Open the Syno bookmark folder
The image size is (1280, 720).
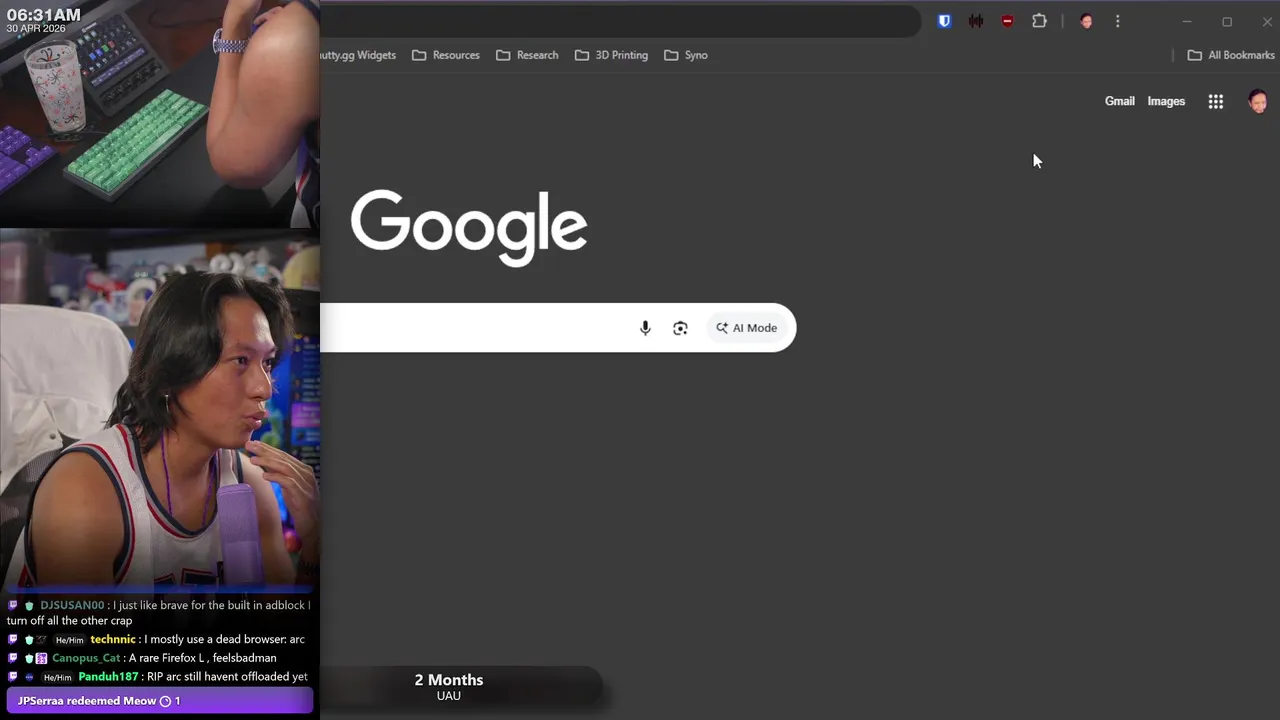686,55
